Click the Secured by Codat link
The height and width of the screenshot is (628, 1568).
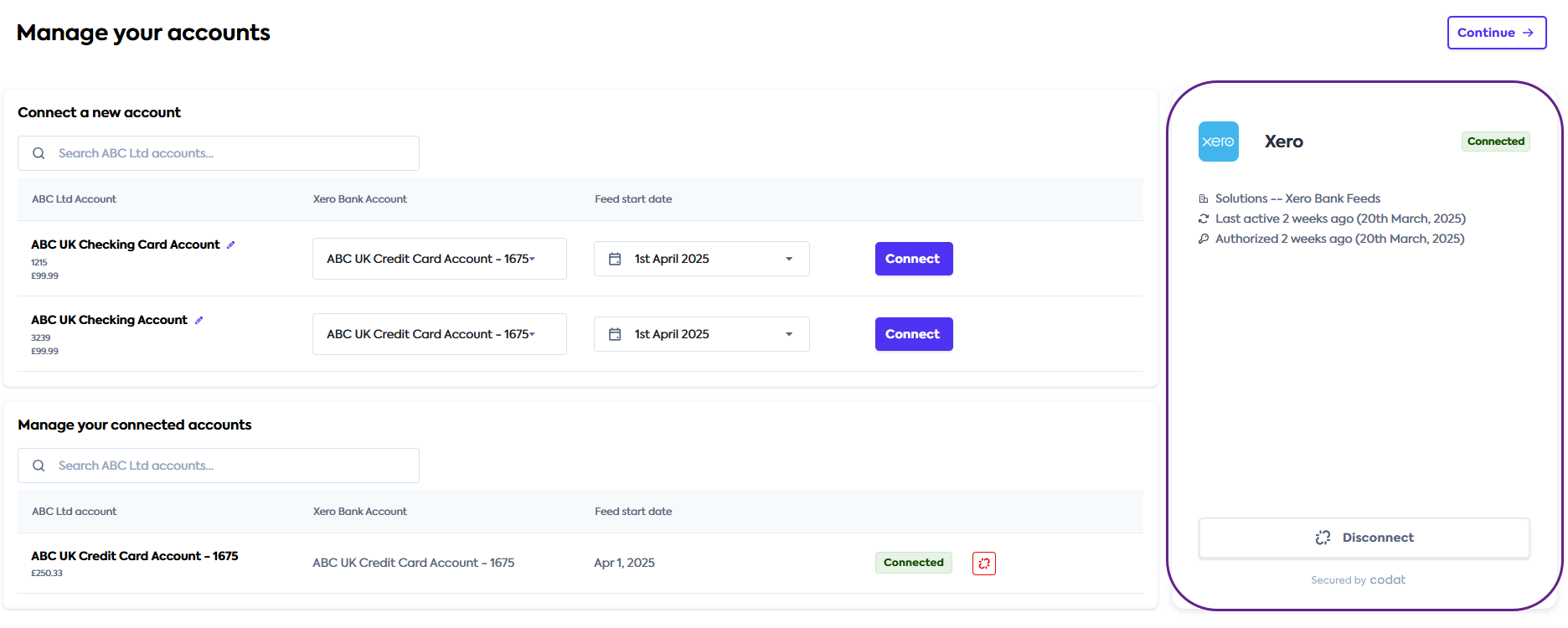(1358, 580)
